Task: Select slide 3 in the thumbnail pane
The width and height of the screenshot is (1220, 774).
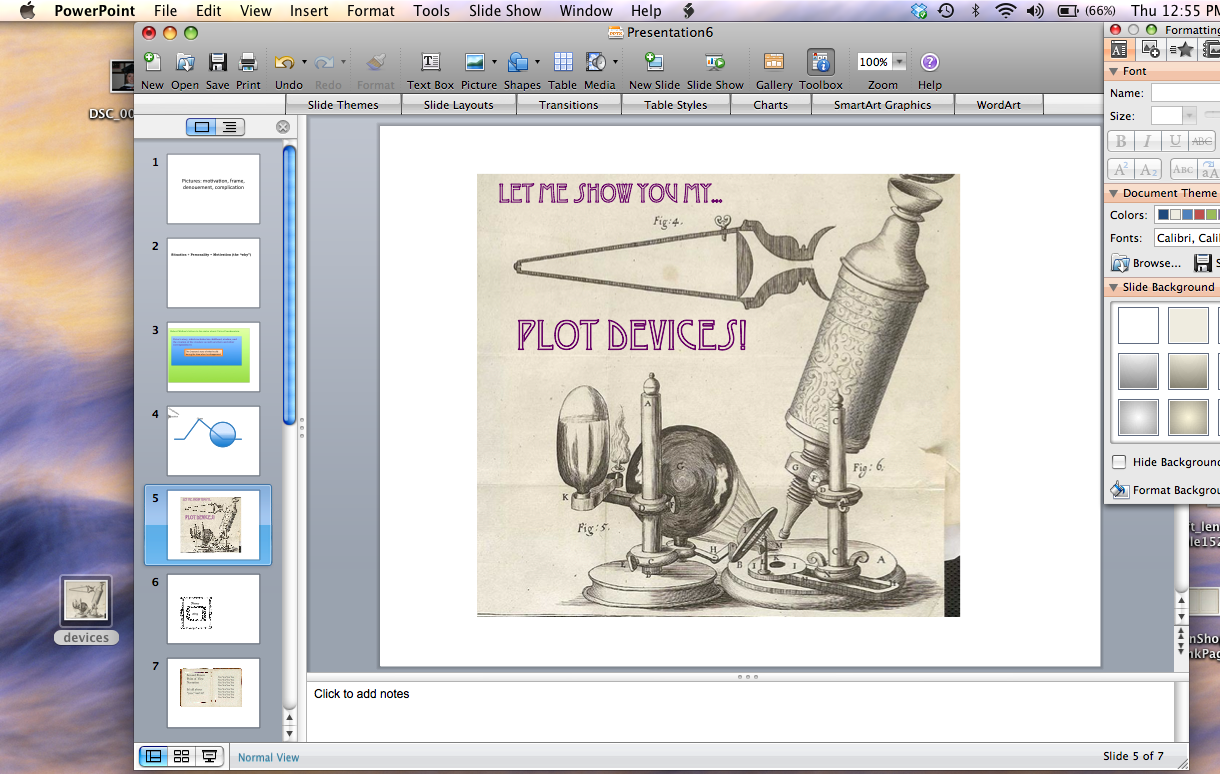Action: (211, 356)
